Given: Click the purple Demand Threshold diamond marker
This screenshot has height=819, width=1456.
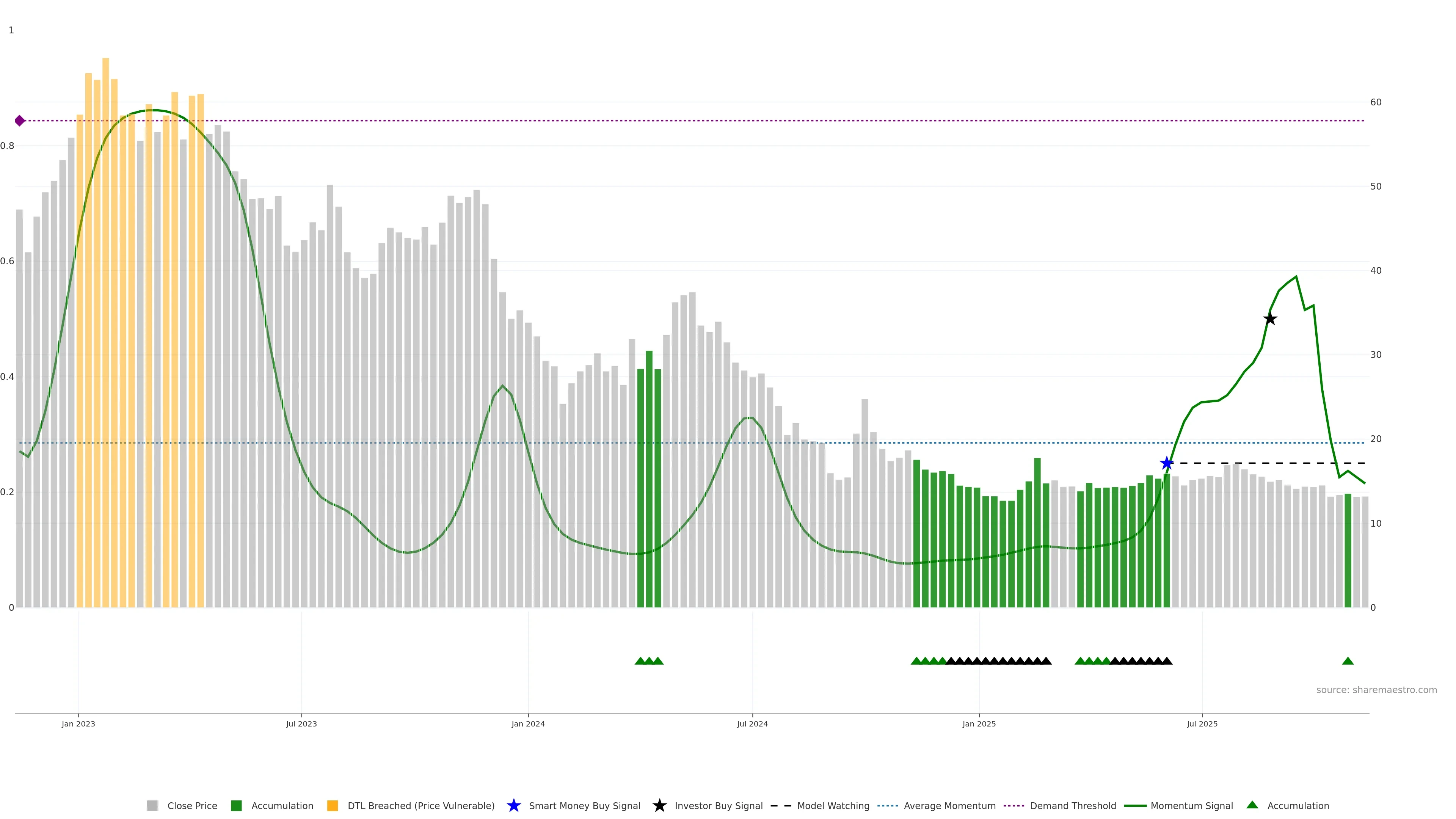Looking at the screenshot, I should (20, 121).
